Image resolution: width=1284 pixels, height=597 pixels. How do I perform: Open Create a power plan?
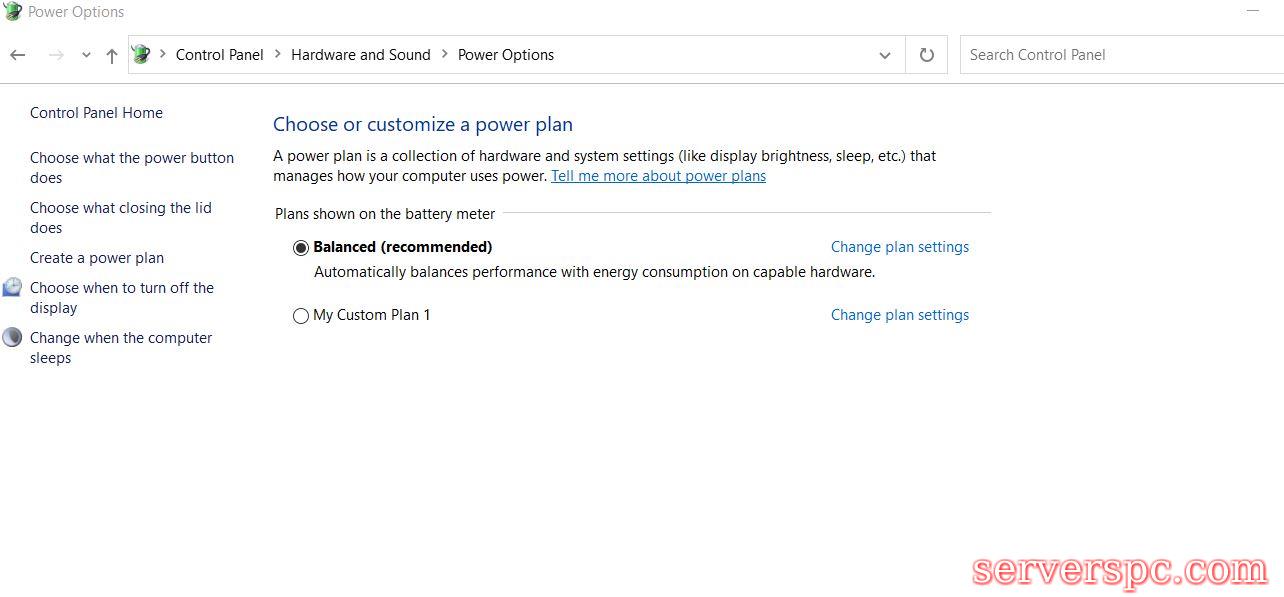click(x=97, y=258)
